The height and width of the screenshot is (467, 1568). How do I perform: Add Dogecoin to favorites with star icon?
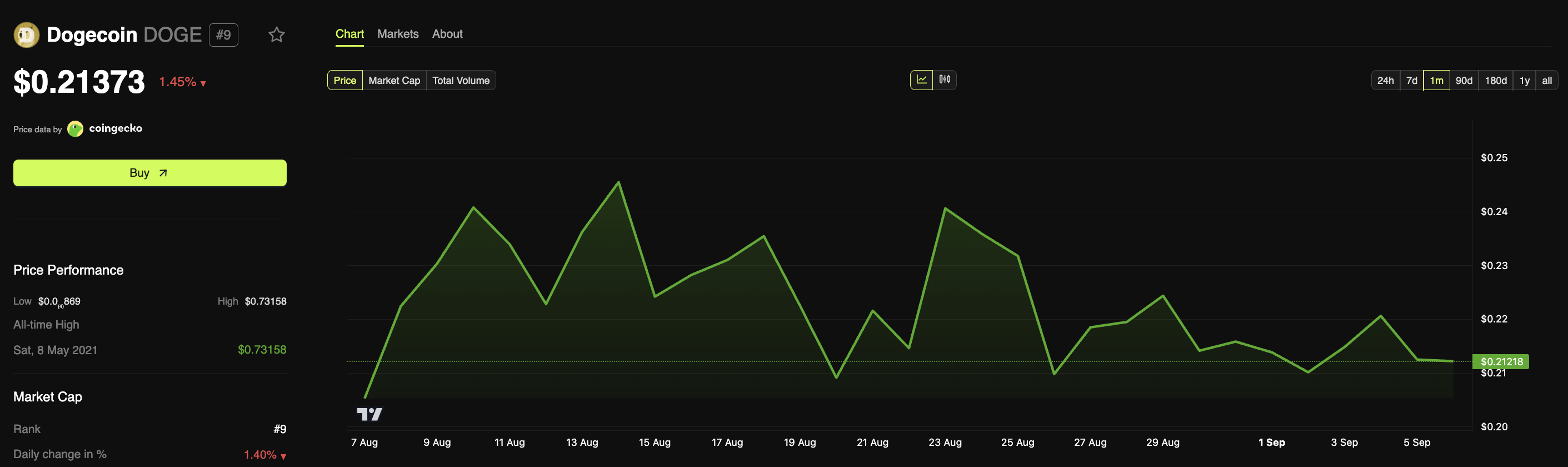click(x=276, y=34)
